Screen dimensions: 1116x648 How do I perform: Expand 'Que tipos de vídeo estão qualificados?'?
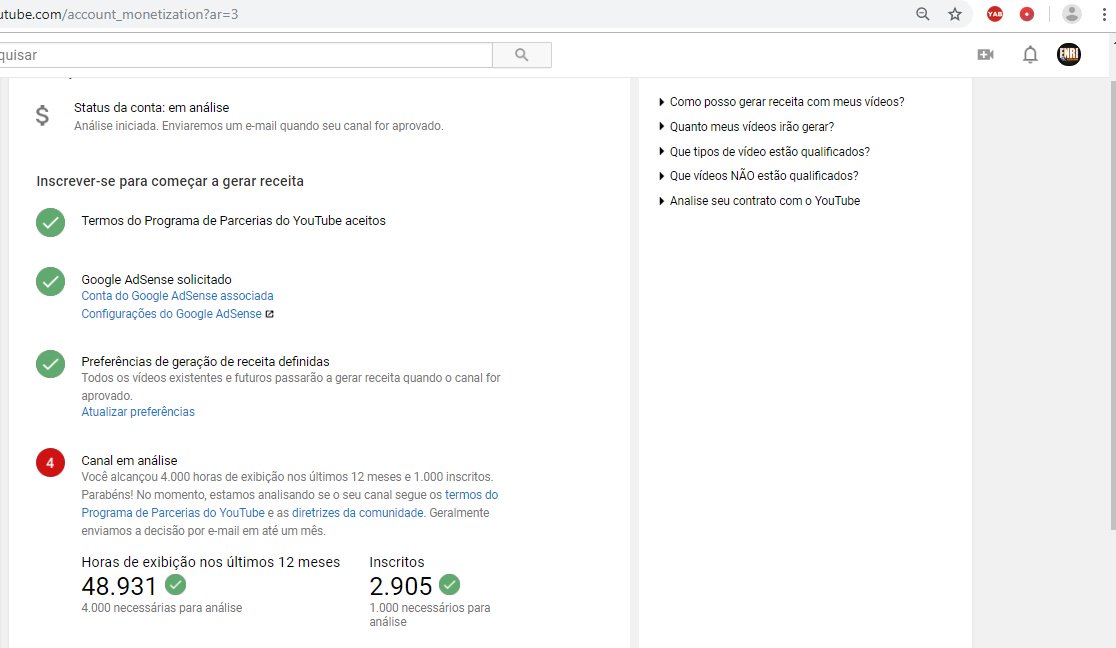pos(764,152)
